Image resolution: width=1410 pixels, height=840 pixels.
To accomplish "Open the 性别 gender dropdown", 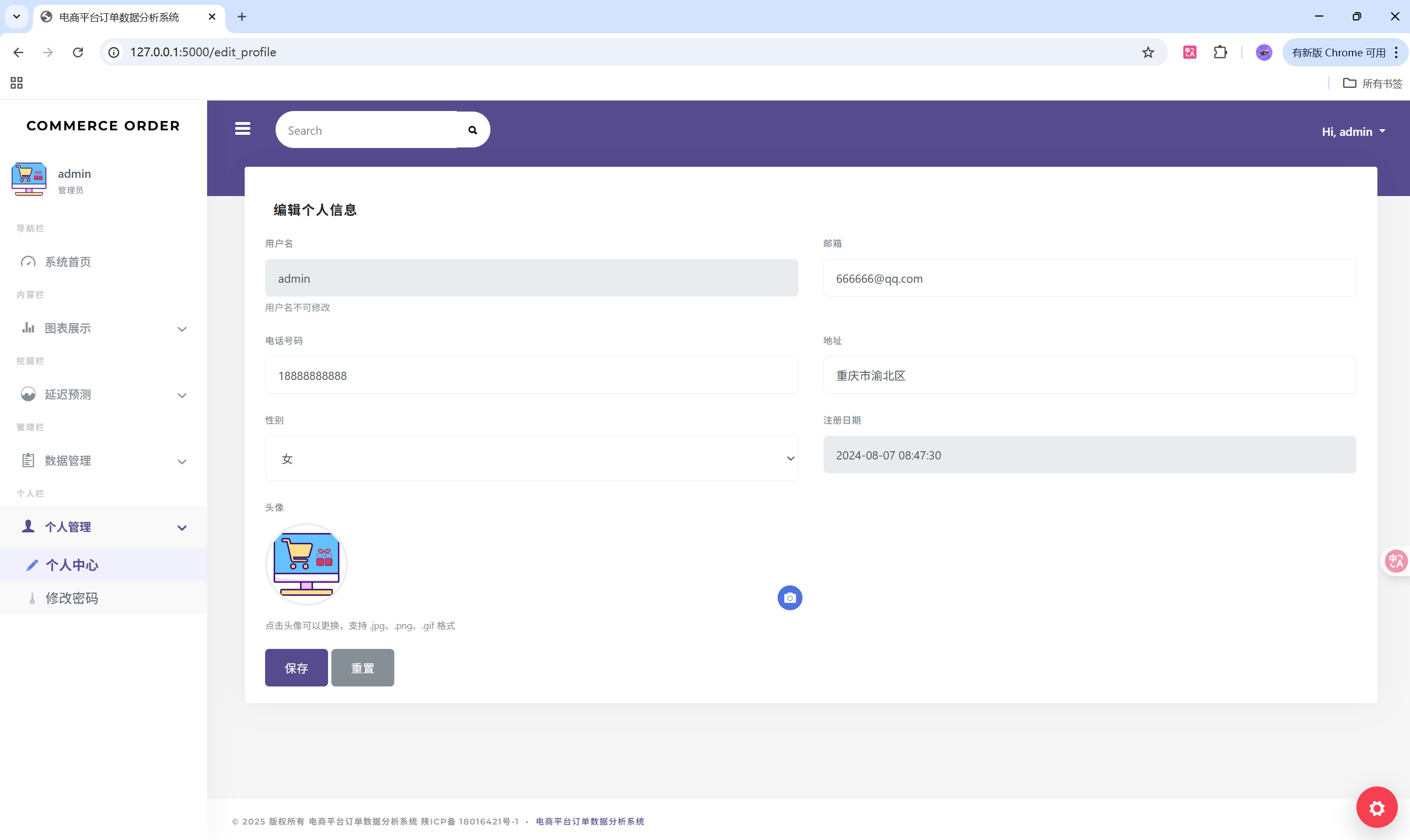I will [x=531, y=458].
